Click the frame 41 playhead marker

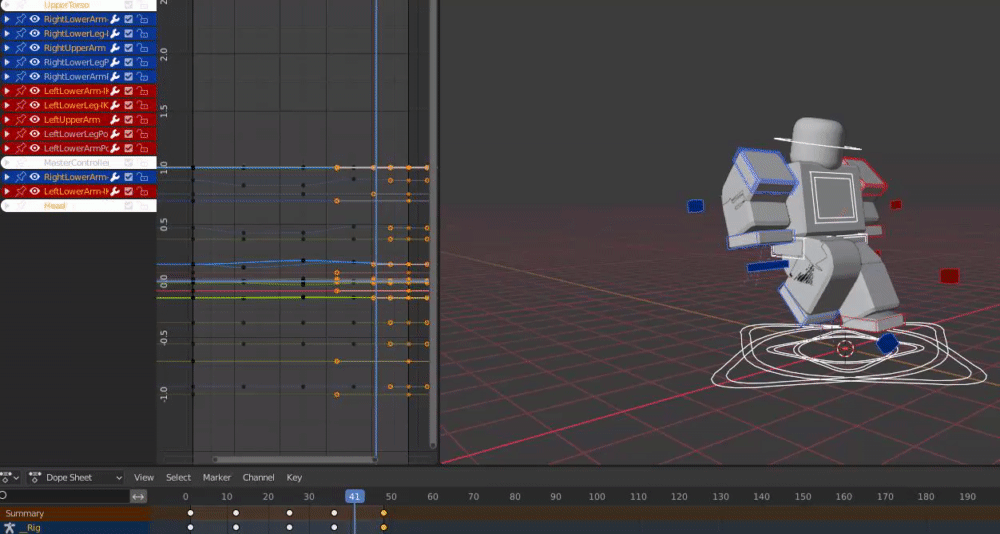pyautogui.click(x=355, y=496)
